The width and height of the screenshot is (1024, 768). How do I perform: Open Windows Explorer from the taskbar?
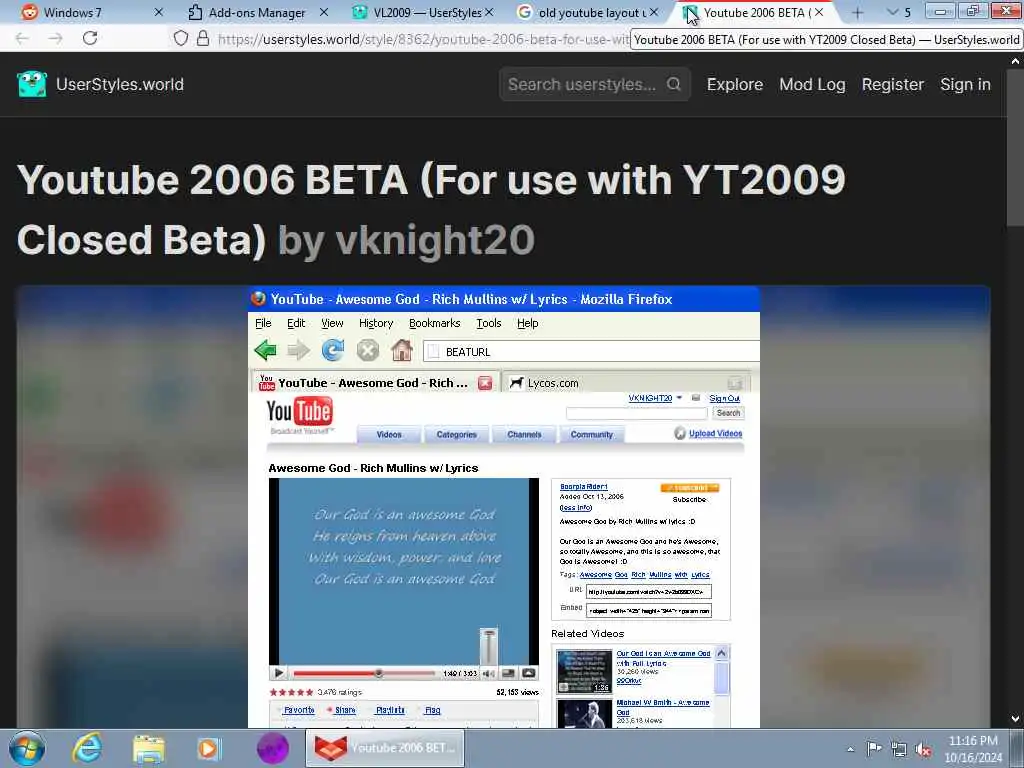[x=148, y=748]
